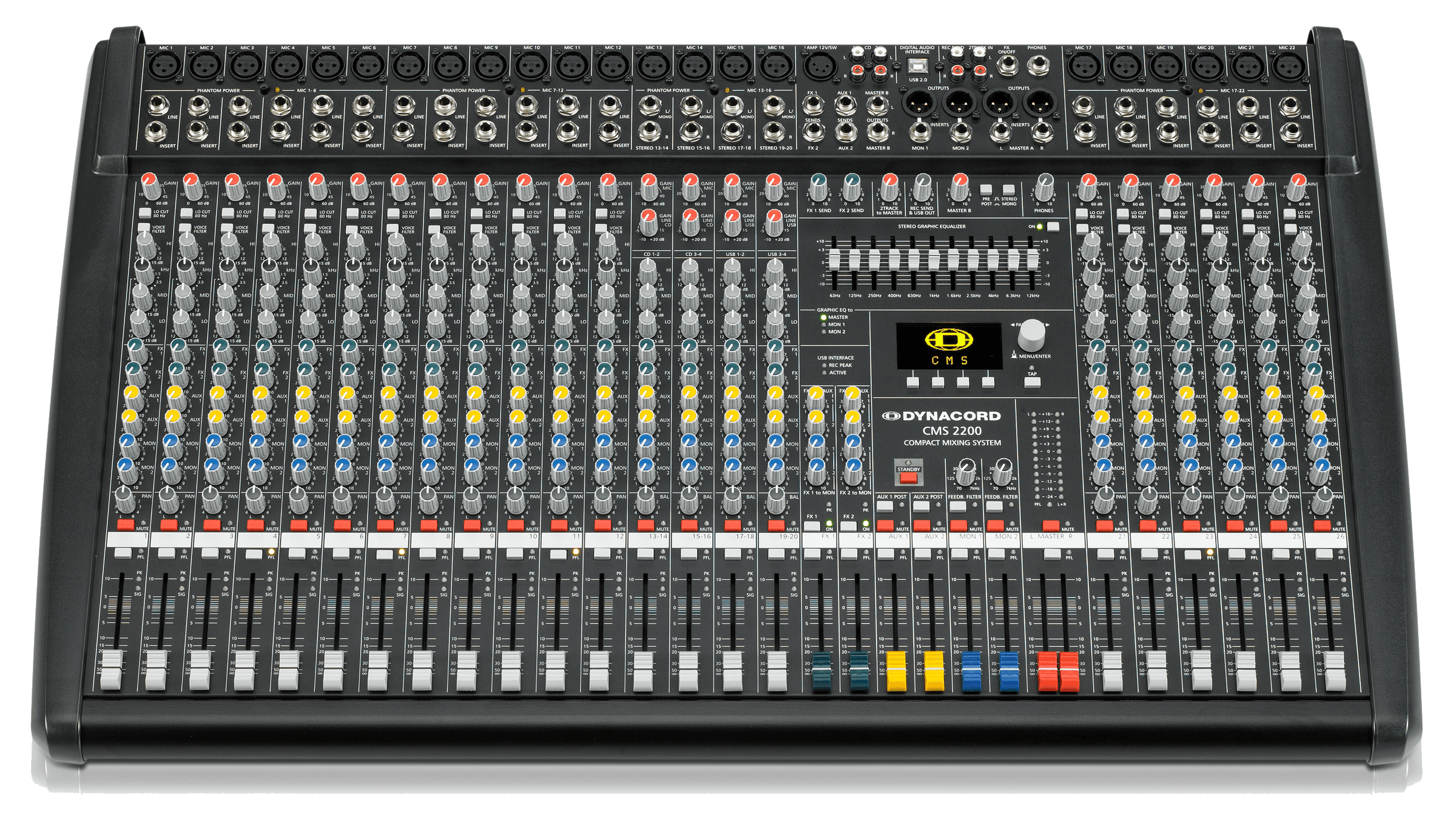Toggle the STEREO/MONO switch near PHONES

click(1008, 189)
